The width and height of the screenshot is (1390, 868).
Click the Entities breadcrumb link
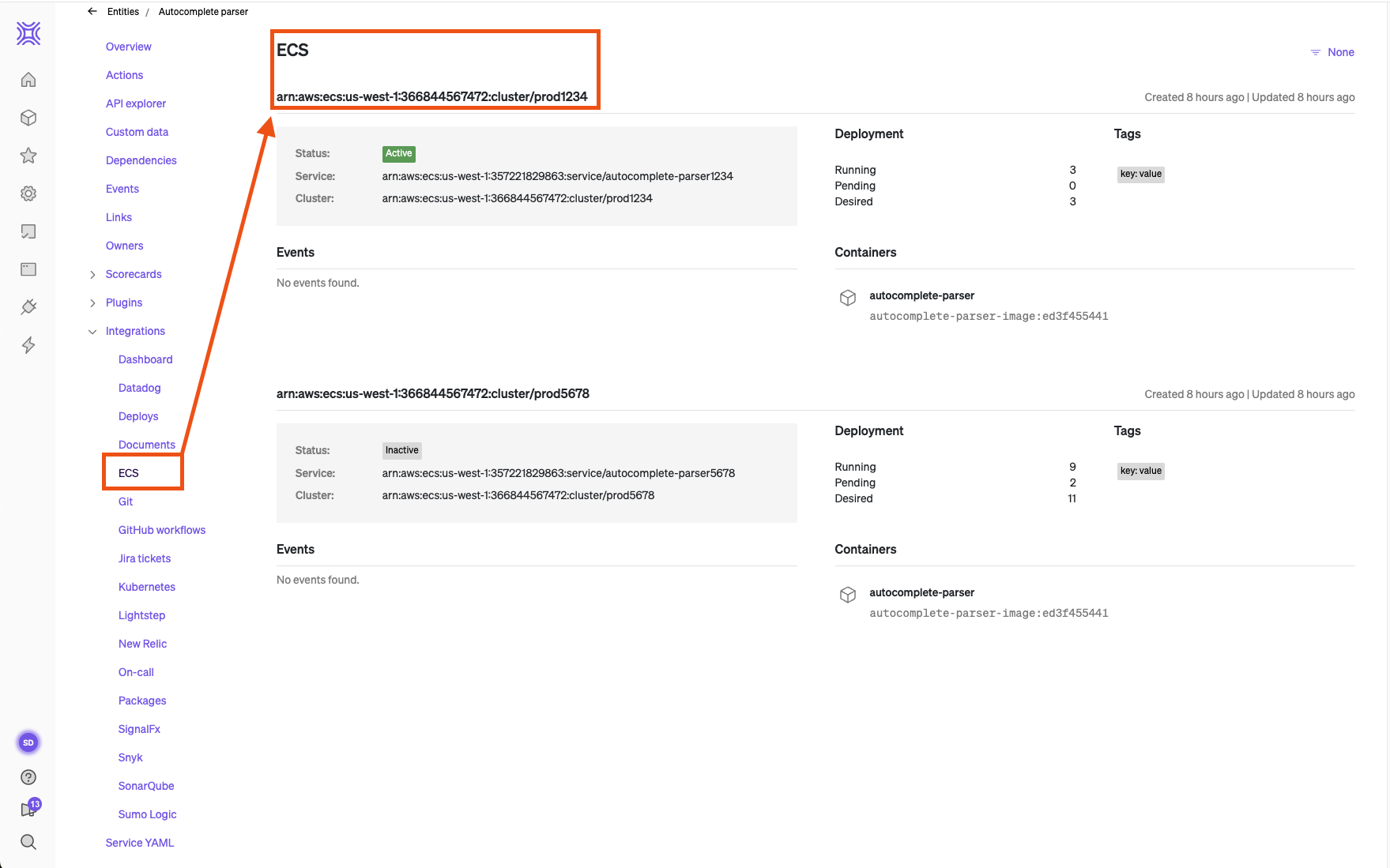(122, 12)
